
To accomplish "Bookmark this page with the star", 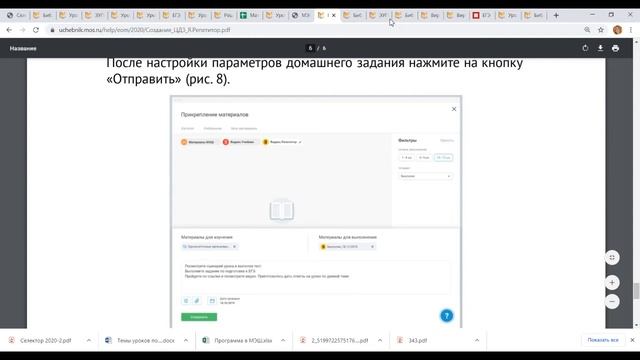I will pyautogui.click(x=601, y=30).
